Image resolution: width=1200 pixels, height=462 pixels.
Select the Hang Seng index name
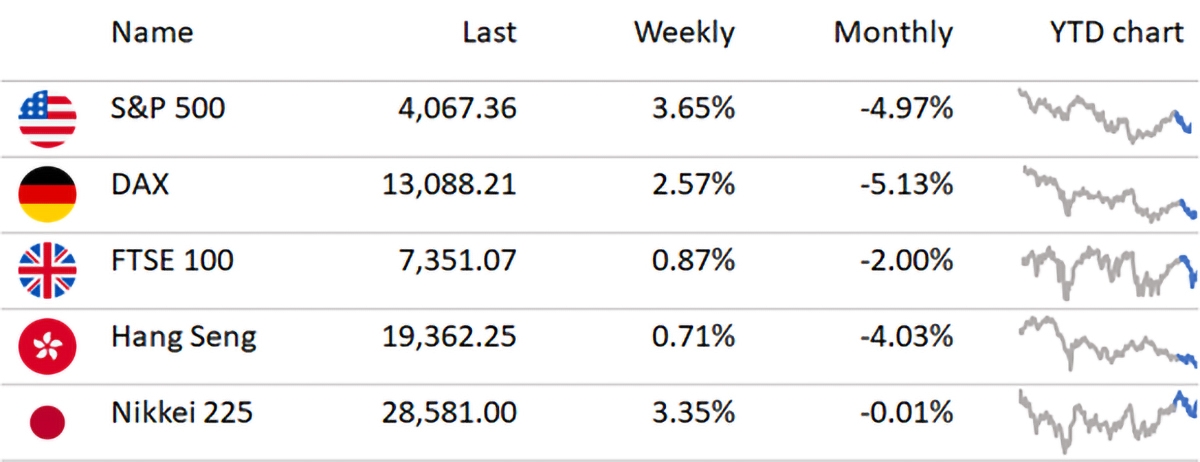coord(184,337)
